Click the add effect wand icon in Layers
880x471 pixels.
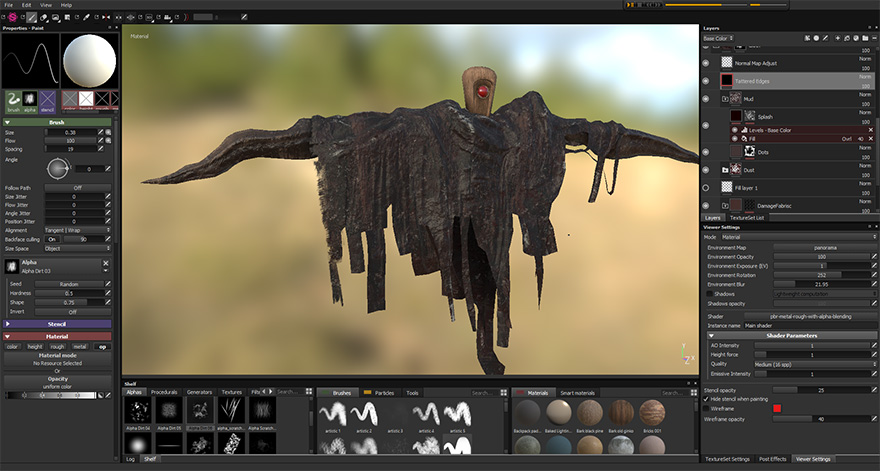tap(807, 38)
